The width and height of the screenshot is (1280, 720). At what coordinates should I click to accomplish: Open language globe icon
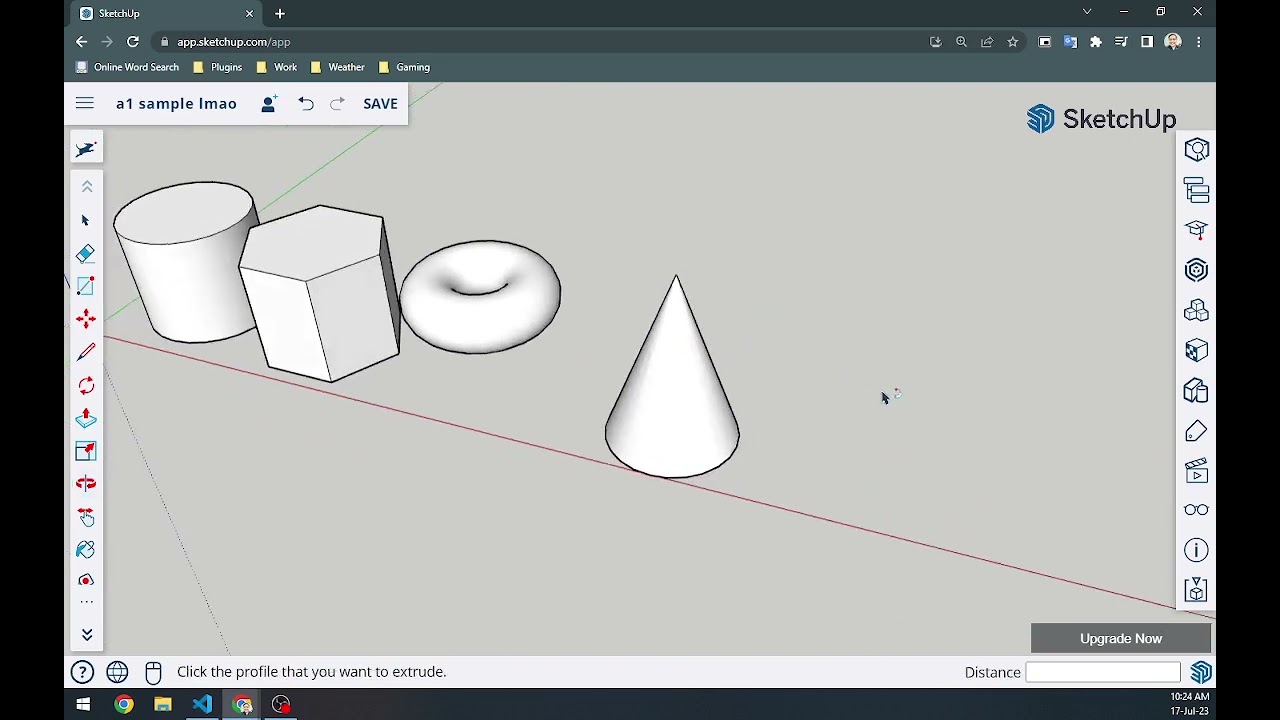pyautogui.click(x=117, y=672)
